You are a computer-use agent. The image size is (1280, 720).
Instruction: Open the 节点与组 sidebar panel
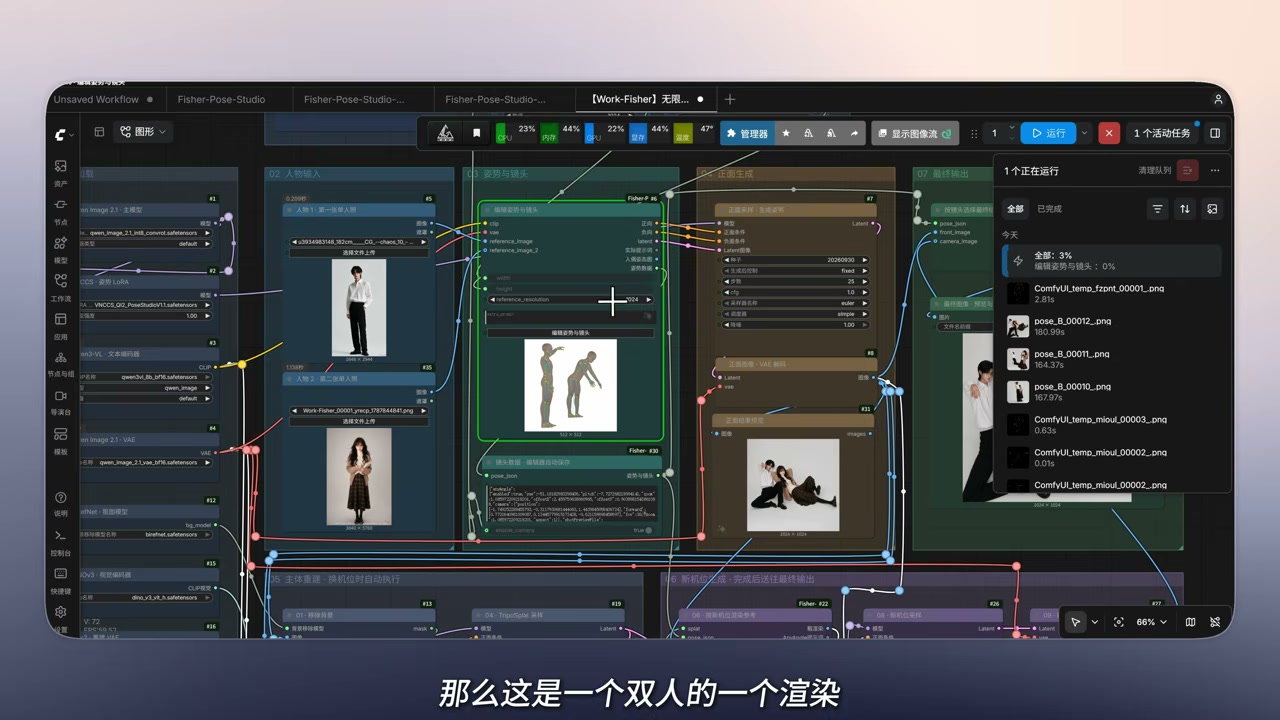click(61, 363)
